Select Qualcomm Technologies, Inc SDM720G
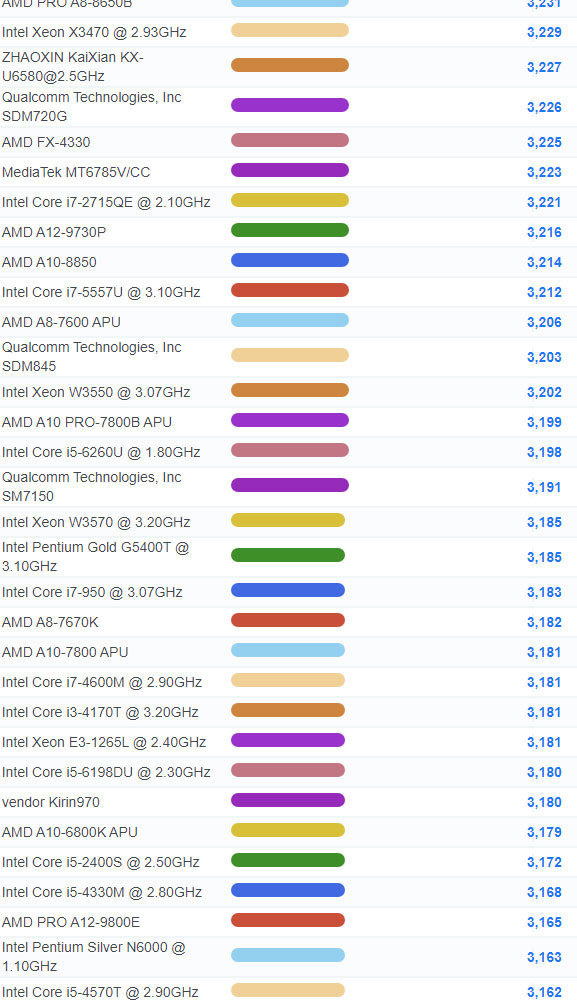The width and height of the screenshot is (577, 1000). 91,107
